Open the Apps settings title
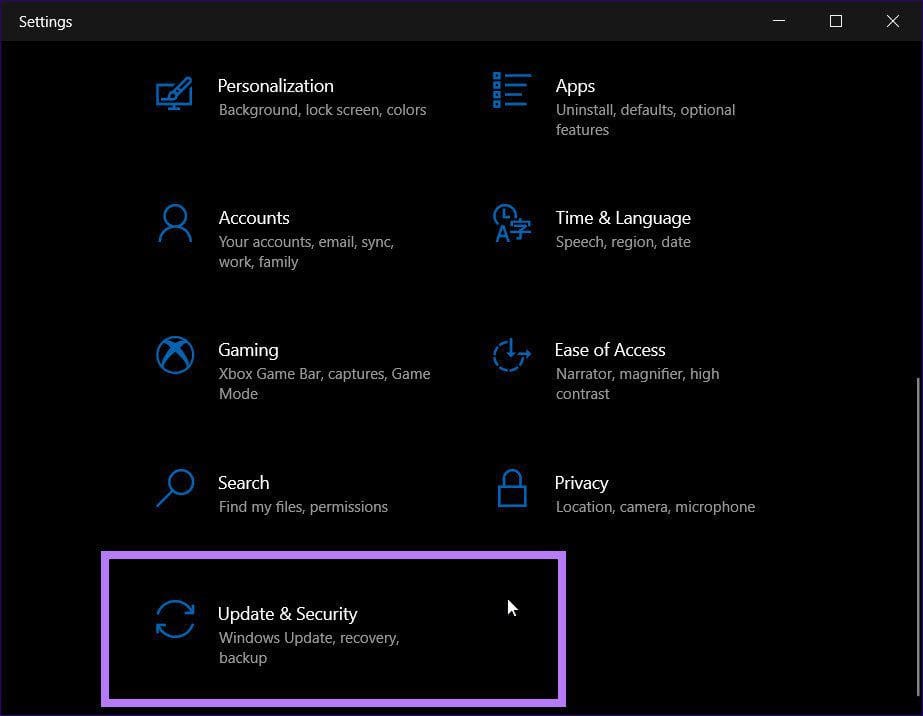The width and height of the screenshot is (923, 716). pos(575,86)
